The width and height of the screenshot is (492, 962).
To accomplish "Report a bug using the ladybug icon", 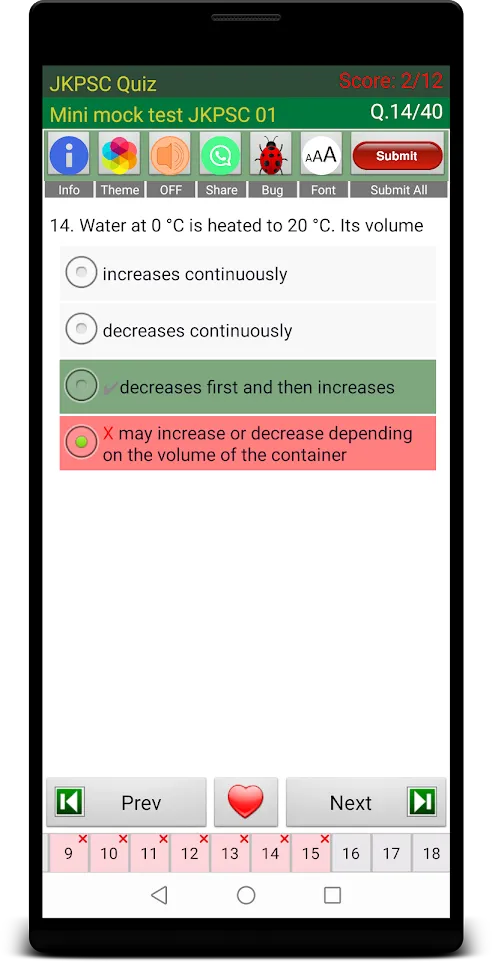I will [x=271, y=156].
